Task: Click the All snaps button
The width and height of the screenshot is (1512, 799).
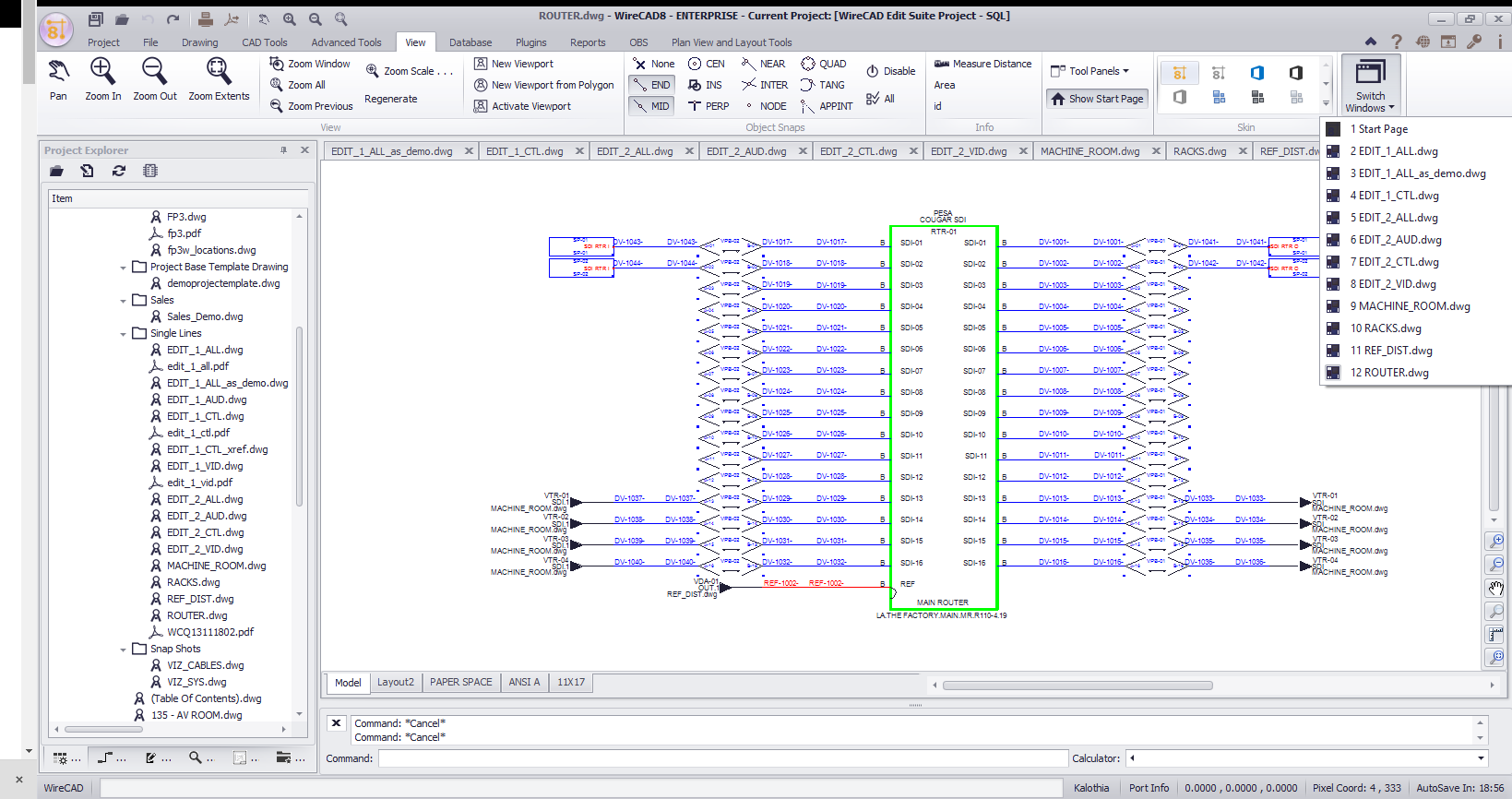Action: click(880, 99)
